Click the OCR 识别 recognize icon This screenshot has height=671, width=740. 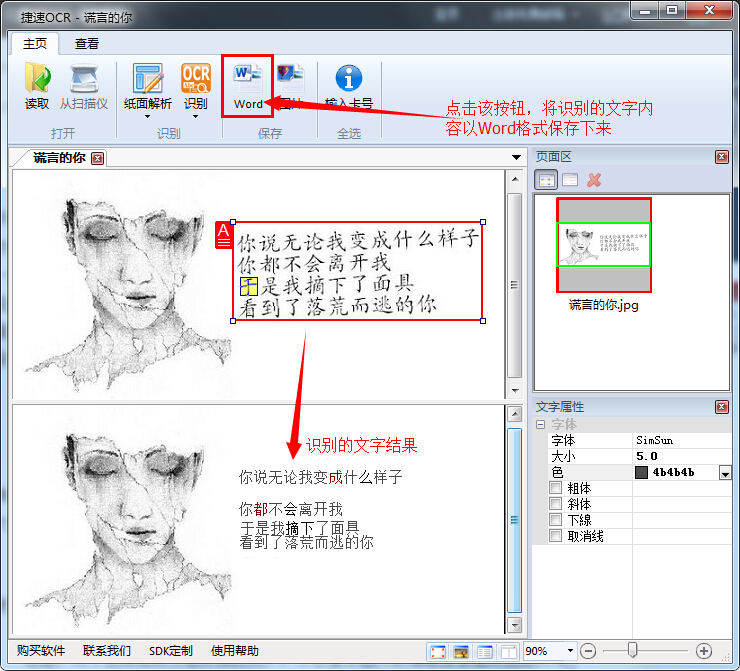196,78
